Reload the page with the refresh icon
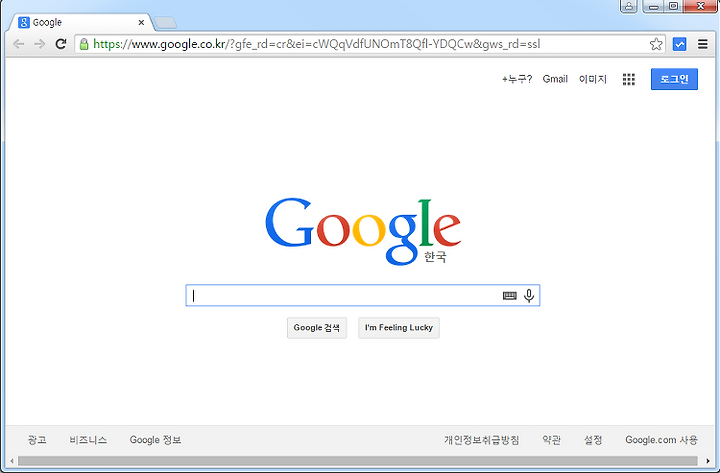Viewport: 720px width, 473px height. click(x=61, y=44)
